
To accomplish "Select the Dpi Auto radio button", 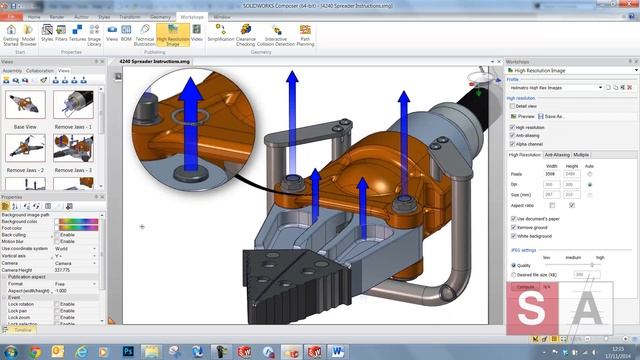I will point(589,184).
